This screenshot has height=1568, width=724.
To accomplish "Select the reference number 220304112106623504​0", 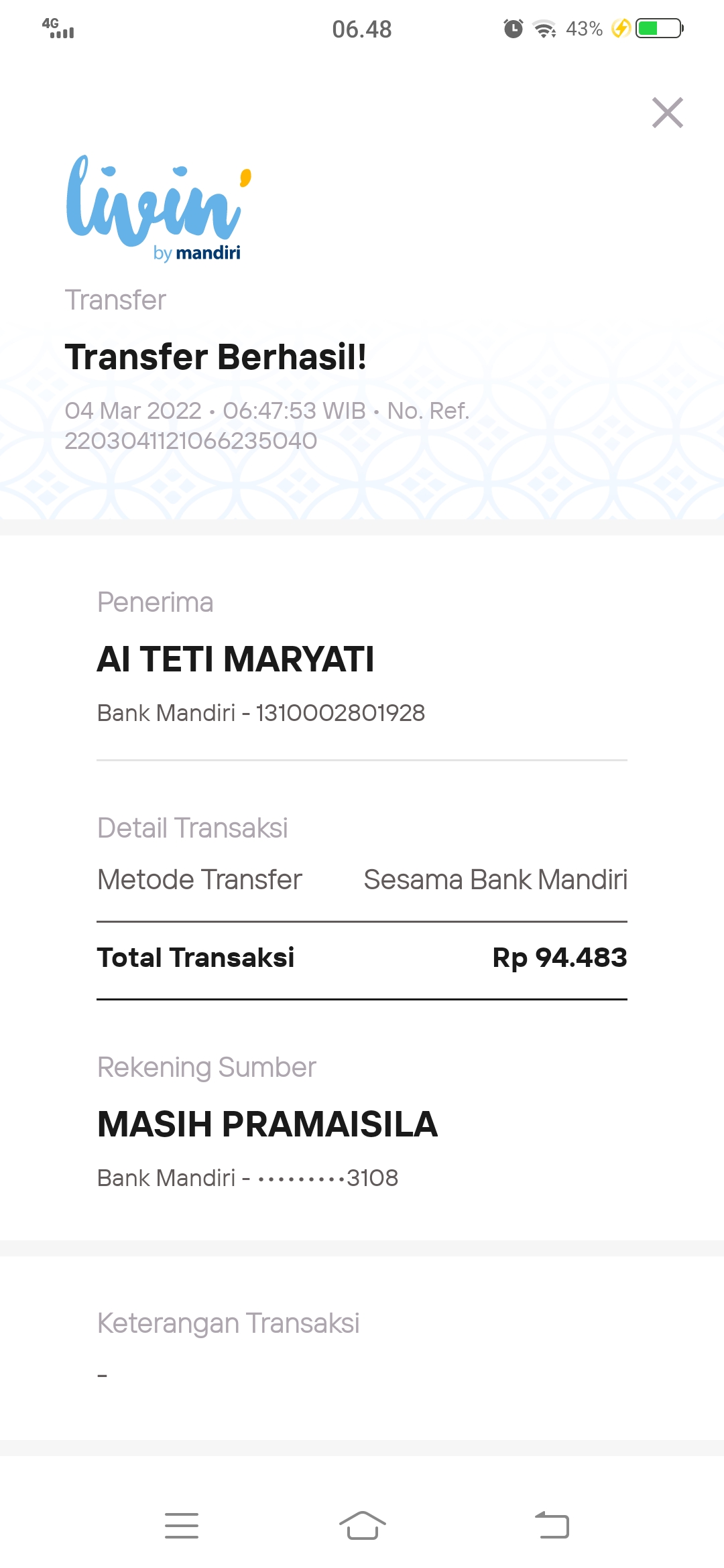I will (x=191, y=441).
